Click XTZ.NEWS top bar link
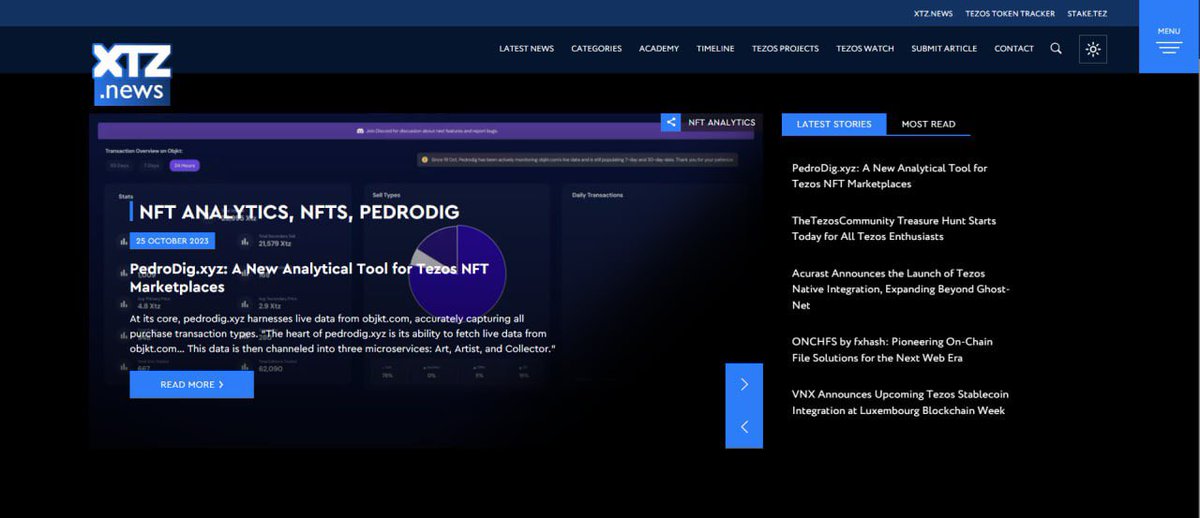The height and width of the screenshot is (518, 1200). coord(933,14)
